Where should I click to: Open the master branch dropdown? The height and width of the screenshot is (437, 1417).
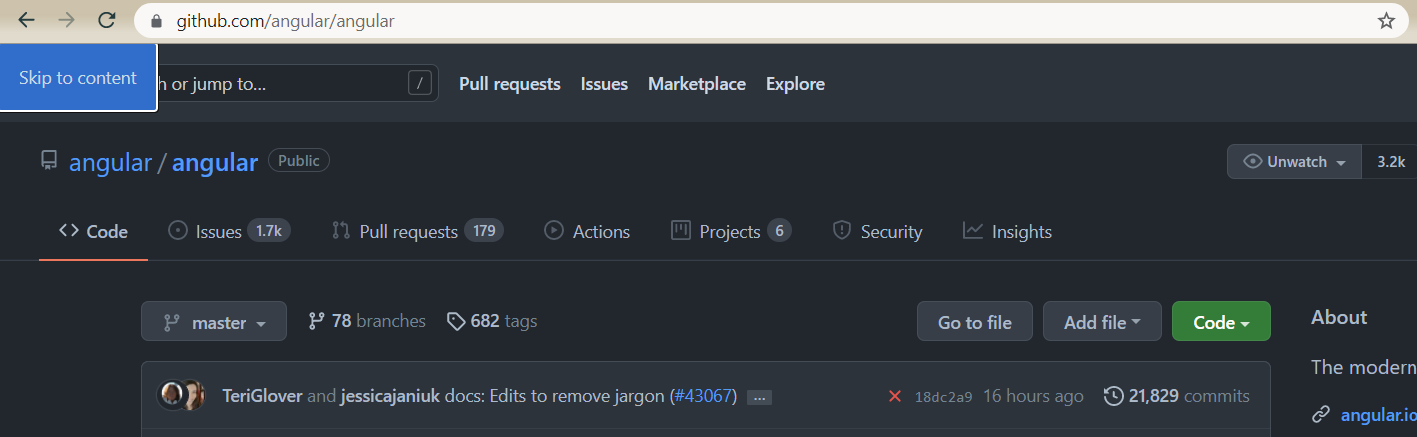214,322
